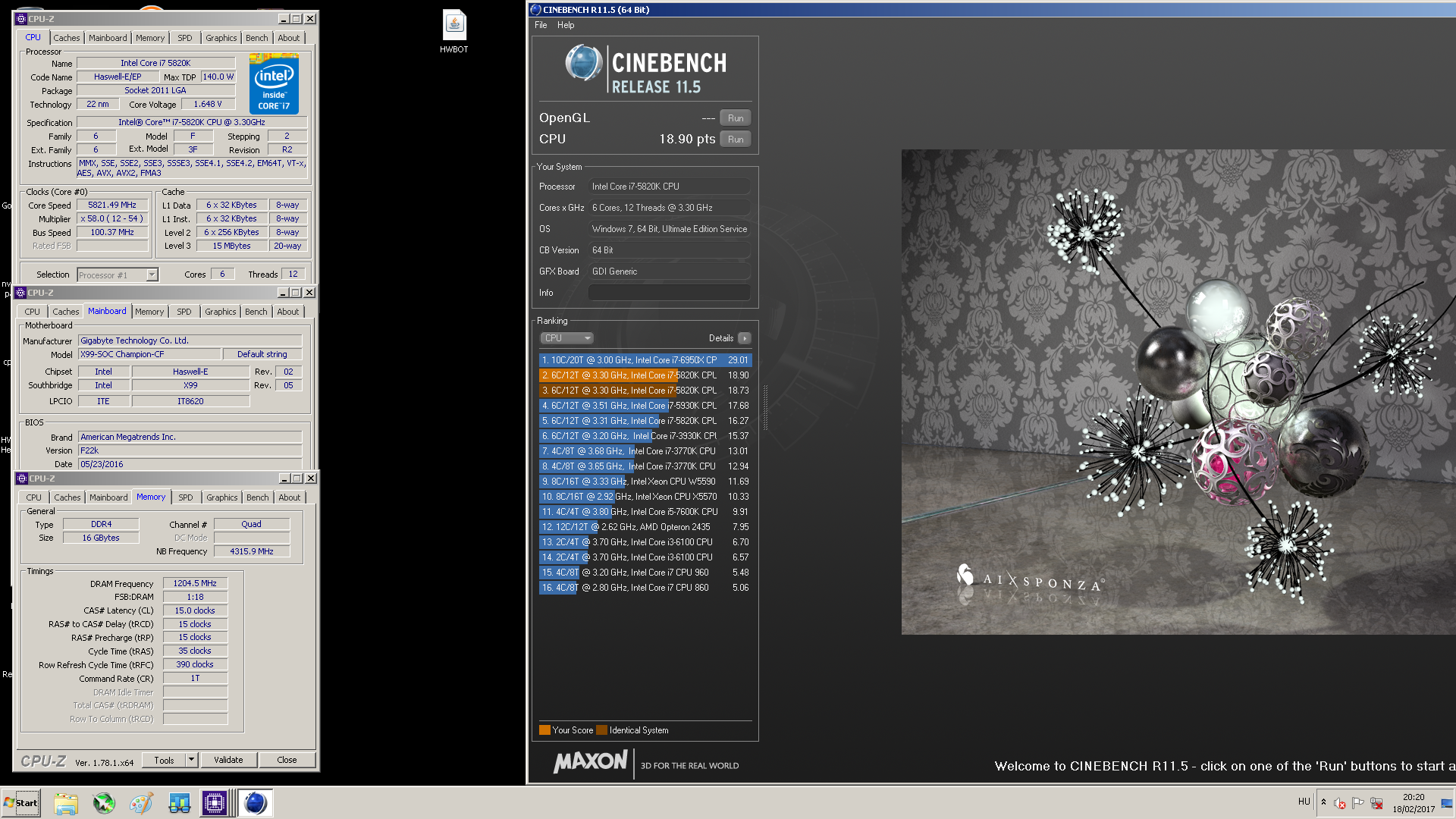This screenshot has height=819, width=1456.
Task: Click the multiplier value x 58.0
Action: click(x=112, y=218)
